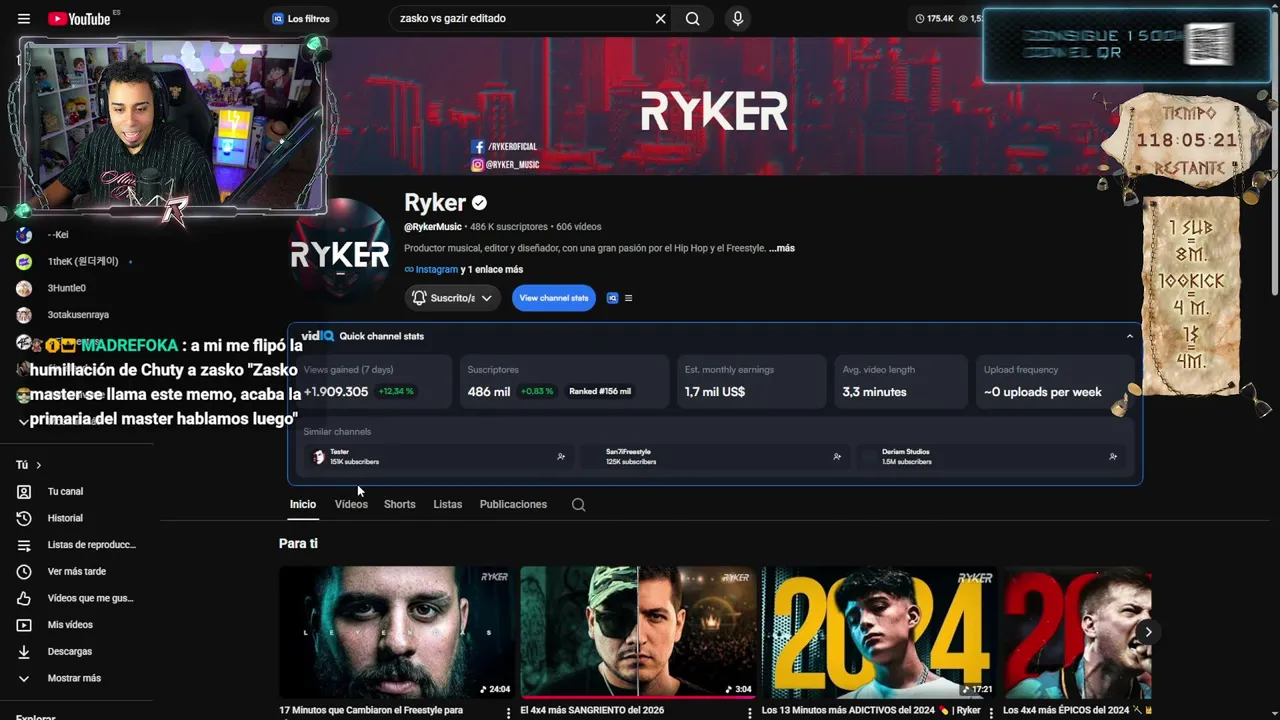Run search with magnifier button
This screenshot has height=720, width=1280.
(692, 19)
